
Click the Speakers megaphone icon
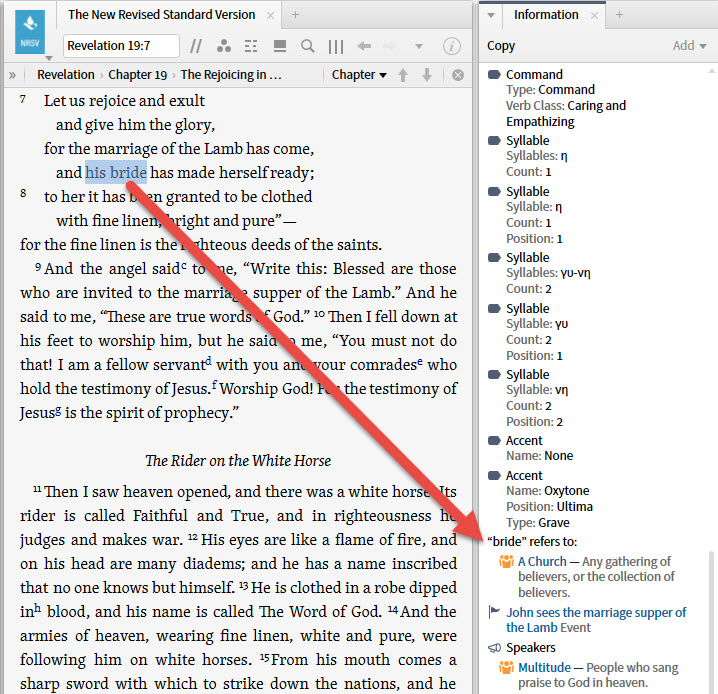click(494, 648)
